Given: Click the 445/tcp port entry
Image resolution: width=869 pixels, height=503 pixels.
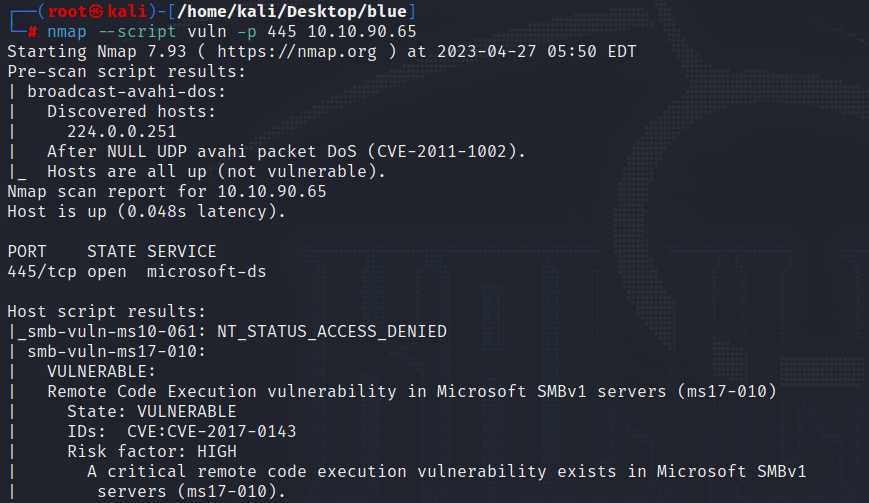Looking at the screenshot, I should click(42, 271).
